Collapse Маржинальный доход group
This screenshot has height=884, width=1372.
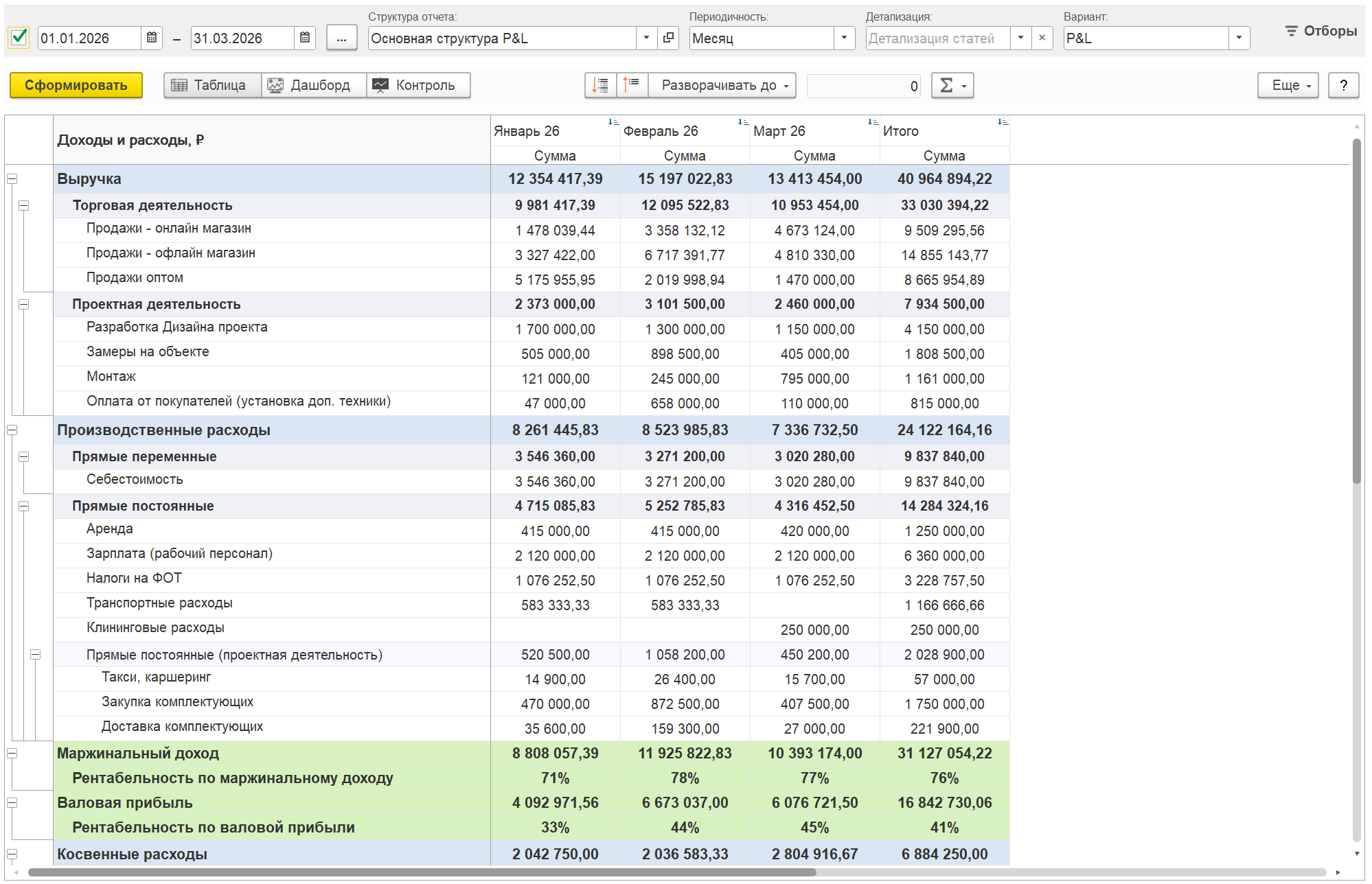(12, 753)
